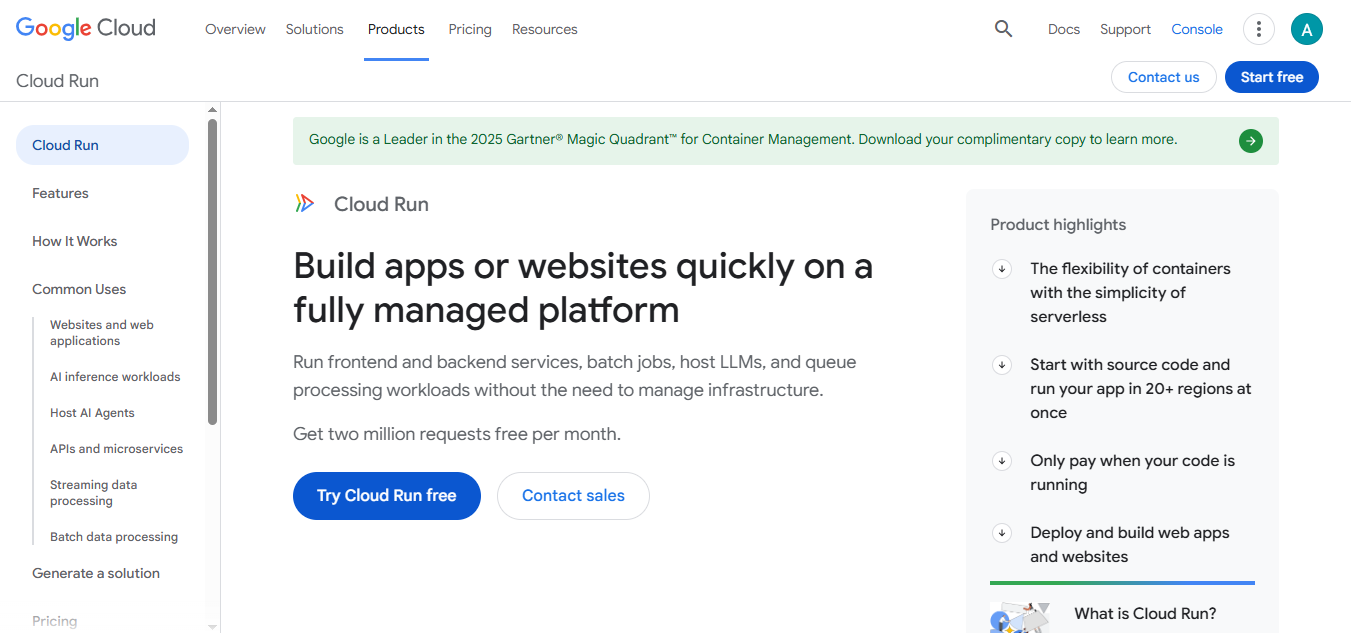Click the "Product highlights" heading
1351x633 pixels.
[1058, 225]
